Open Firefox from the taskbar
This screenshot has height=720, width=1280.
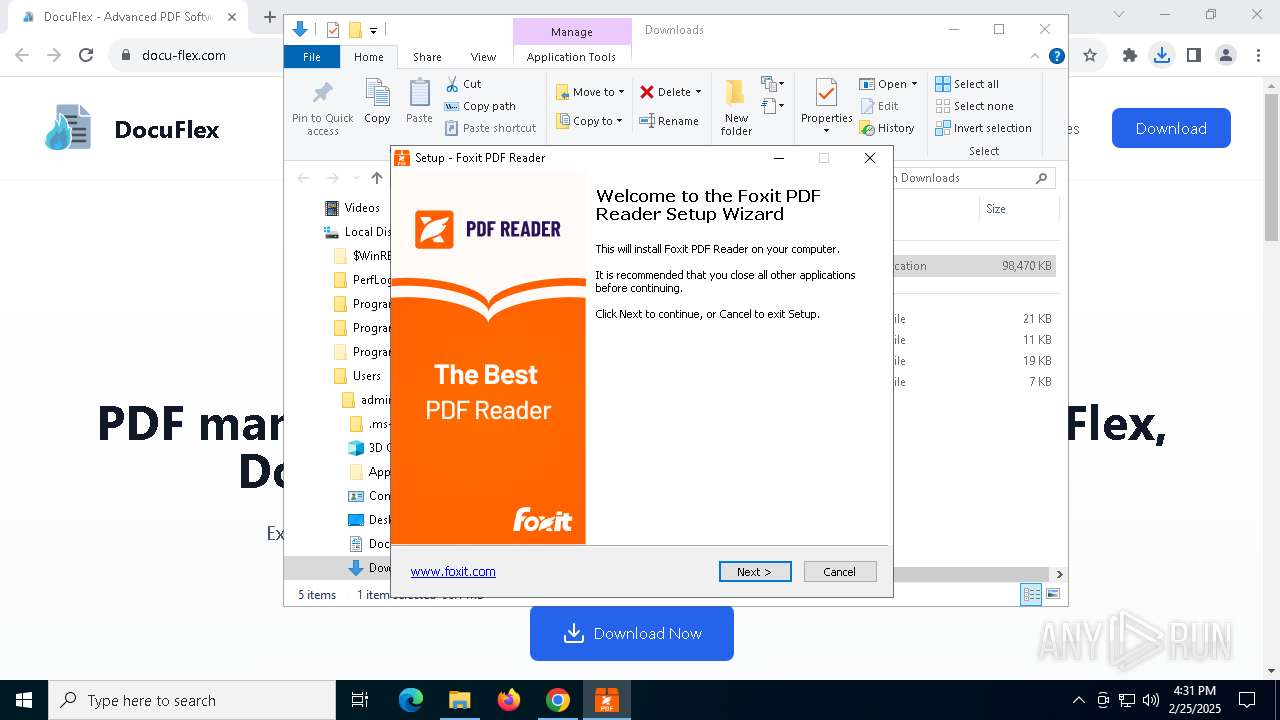pyautogui.click(x=509, y=700)
